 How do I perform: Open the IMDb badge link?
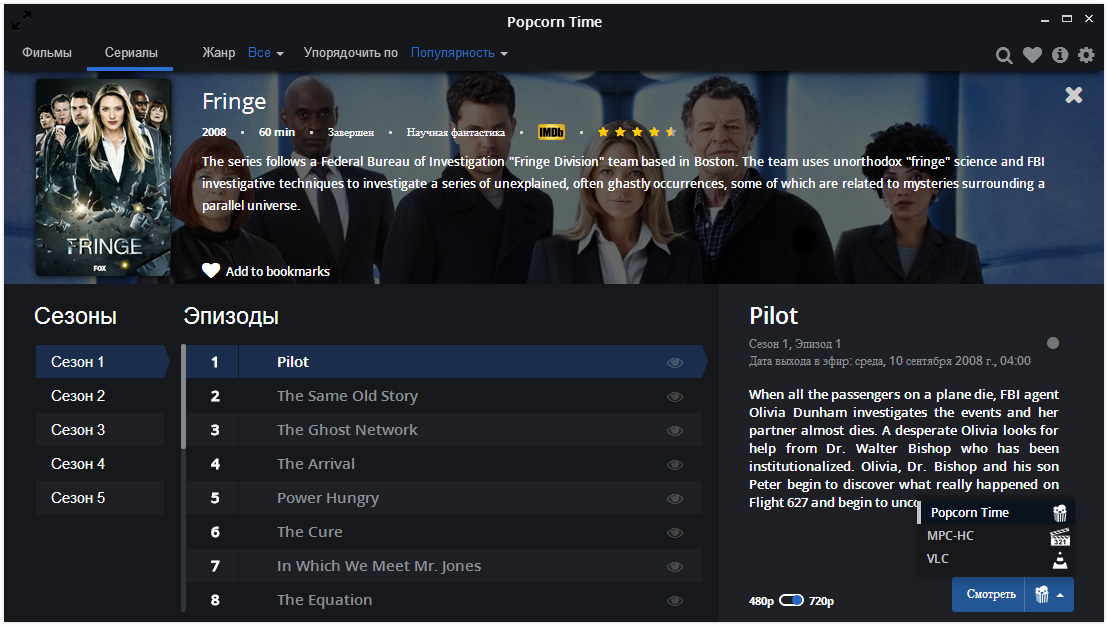point(551,132)
